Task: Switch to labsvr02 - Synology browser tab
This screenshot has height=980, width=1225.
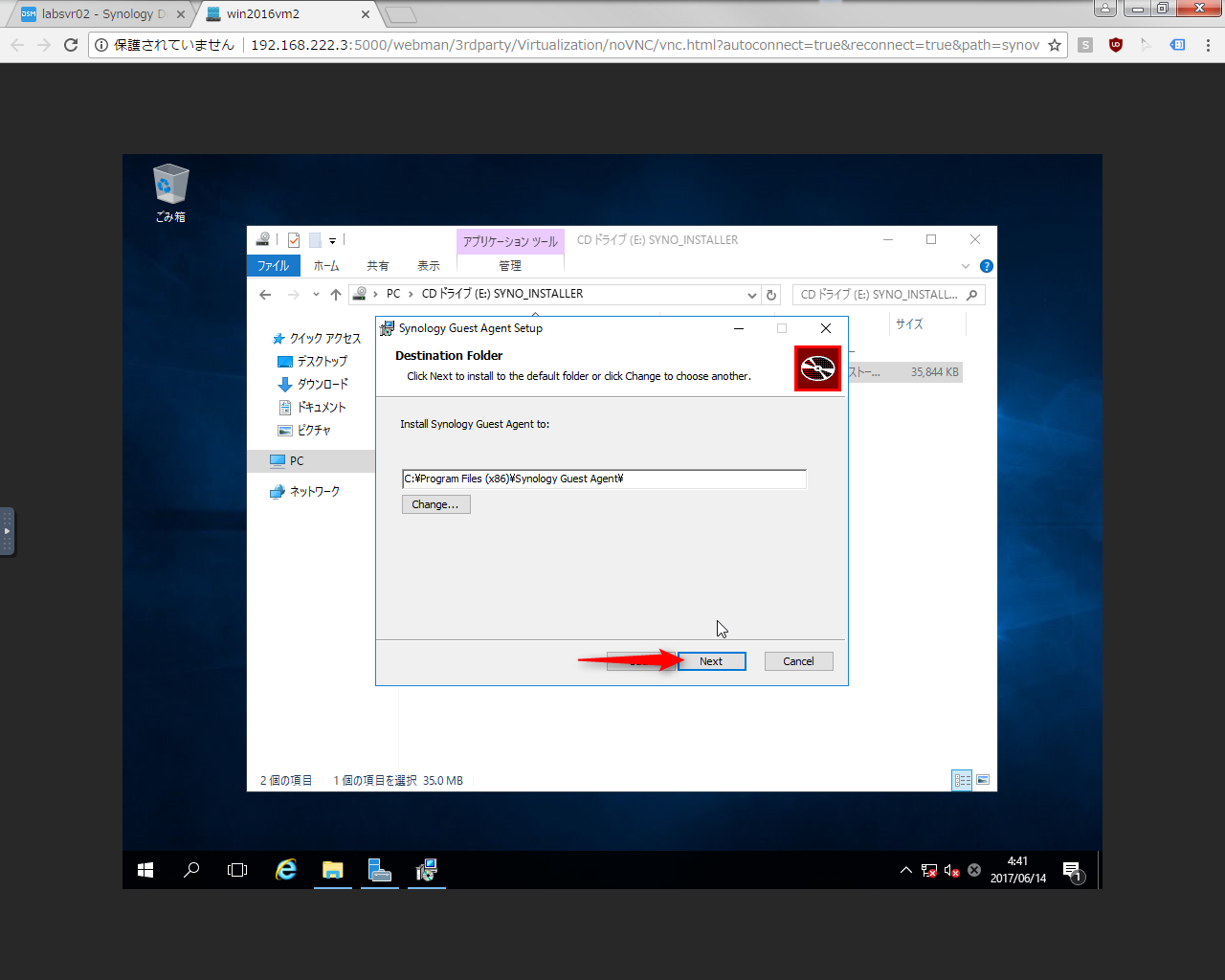Action: click(x=100, y=14)
